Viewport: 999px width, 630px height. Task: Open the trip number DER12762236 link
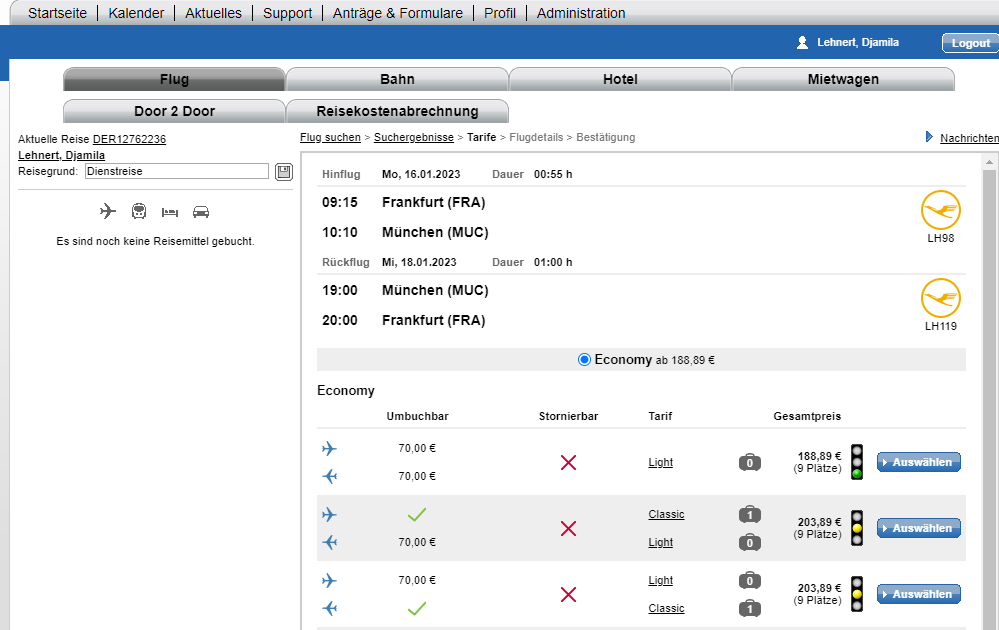point(129,139)
